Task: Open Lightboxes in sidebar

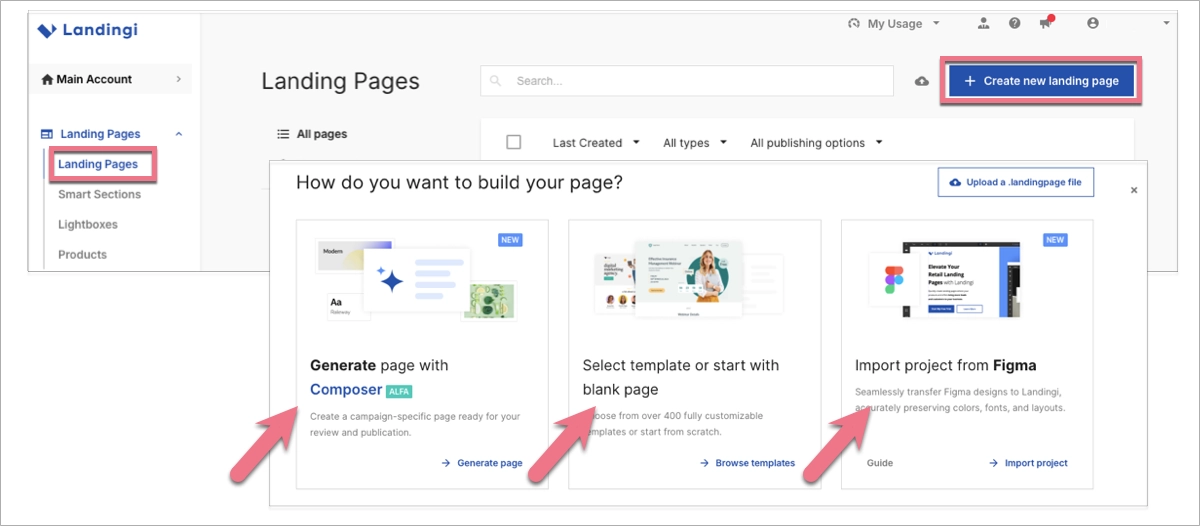Action: [88, 224]
